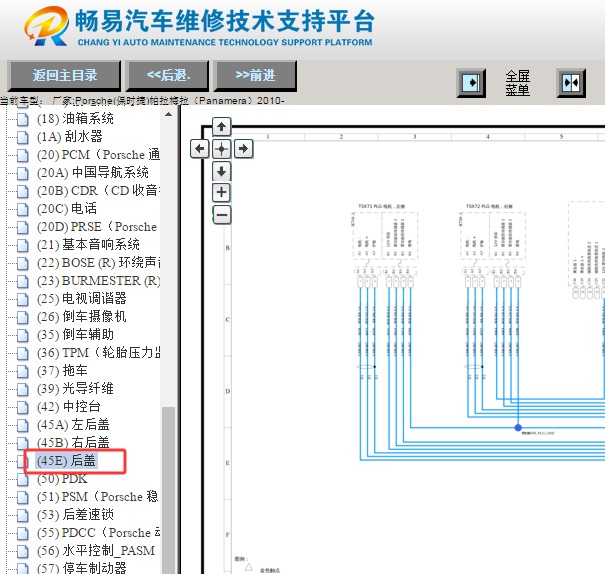This screenshot has height=574, width=605.
Task: Open (20B) CDR CD 收音 item
Action: pyautogui.click(x=98, y=191)
